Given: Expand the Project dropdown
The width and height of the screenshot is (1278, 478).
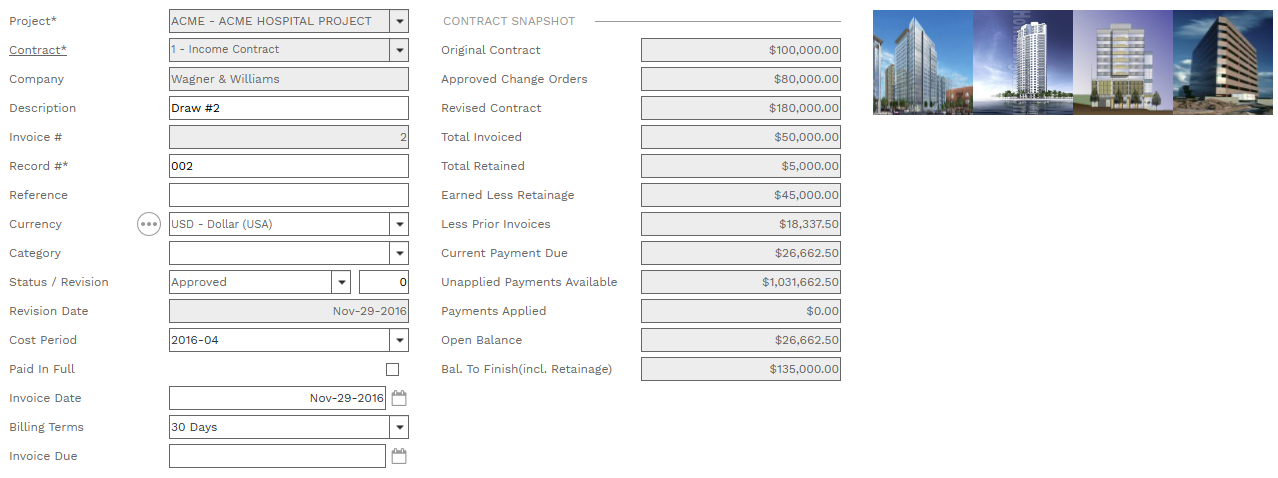Looking at the screenshot, I should (399, 21).
